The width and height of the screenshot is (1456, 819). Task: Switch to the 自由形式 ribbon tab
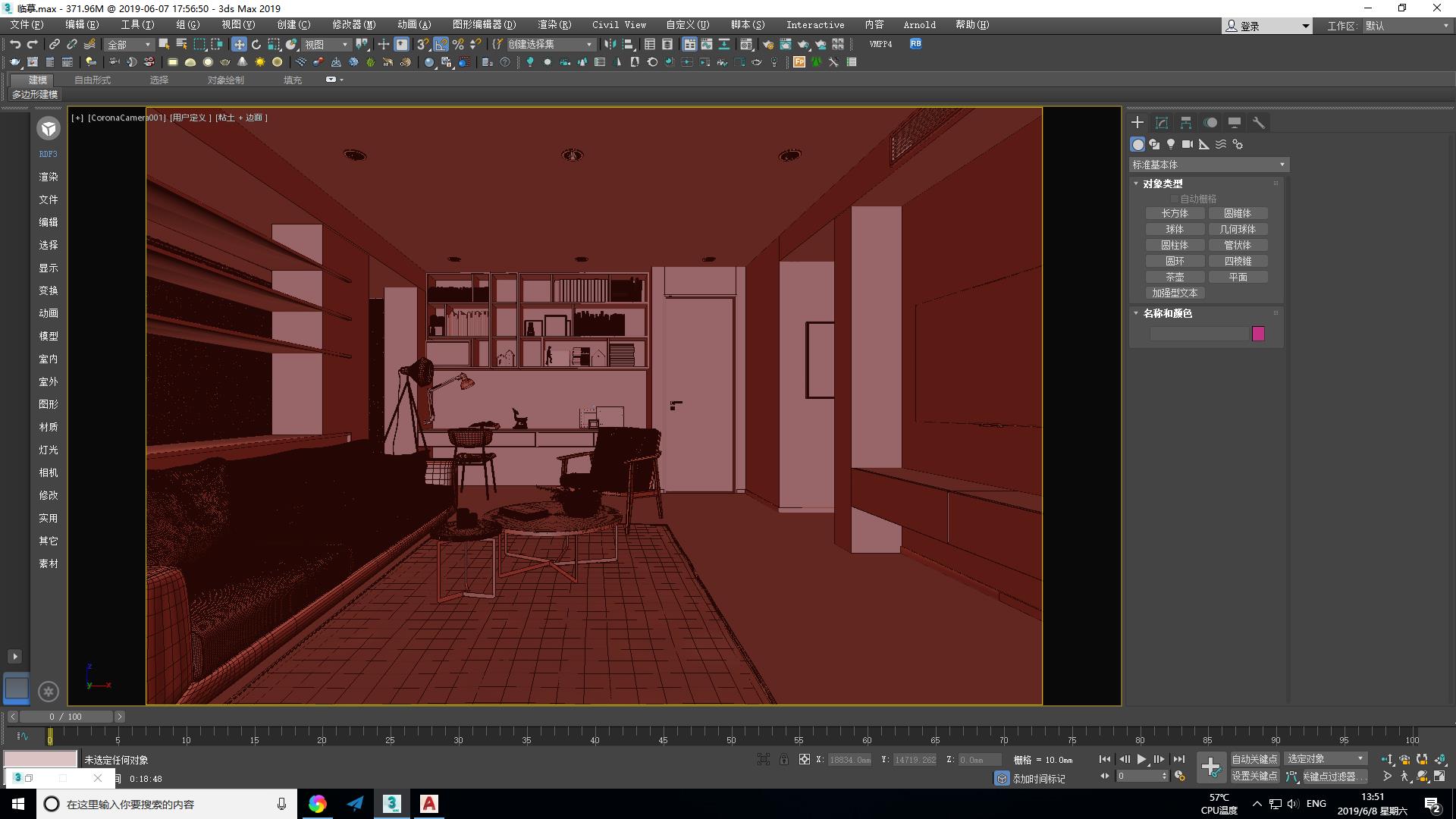pyautogui.click(x=93, y=80)
